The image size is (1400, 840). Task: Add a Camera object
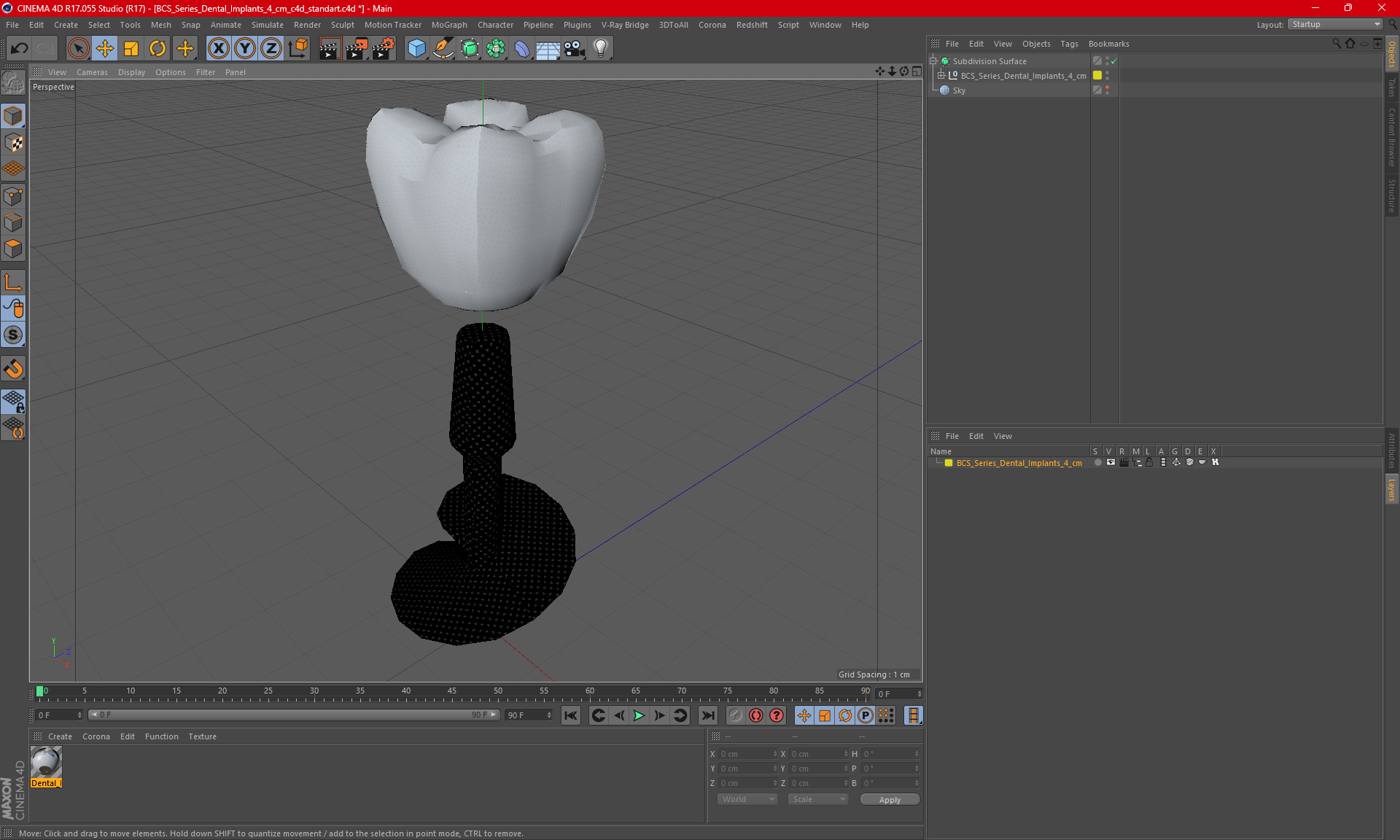pos(575,49)
